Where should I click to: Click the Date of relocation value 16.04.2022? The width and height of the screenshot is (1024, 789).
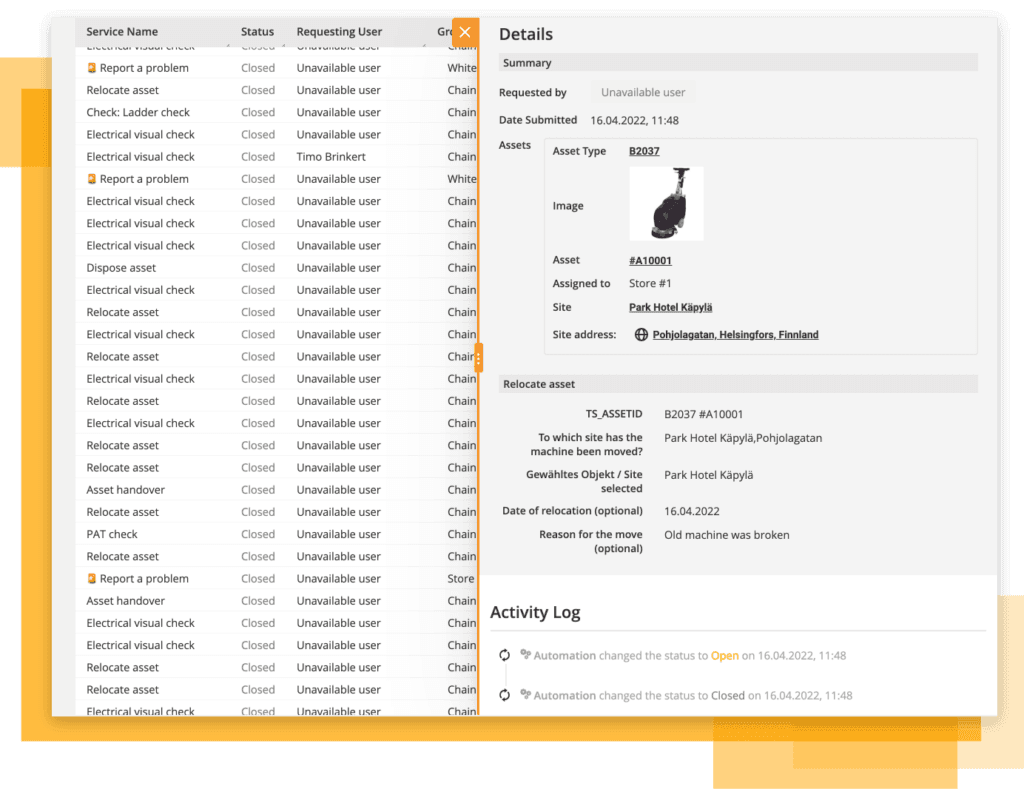[692, 511]
